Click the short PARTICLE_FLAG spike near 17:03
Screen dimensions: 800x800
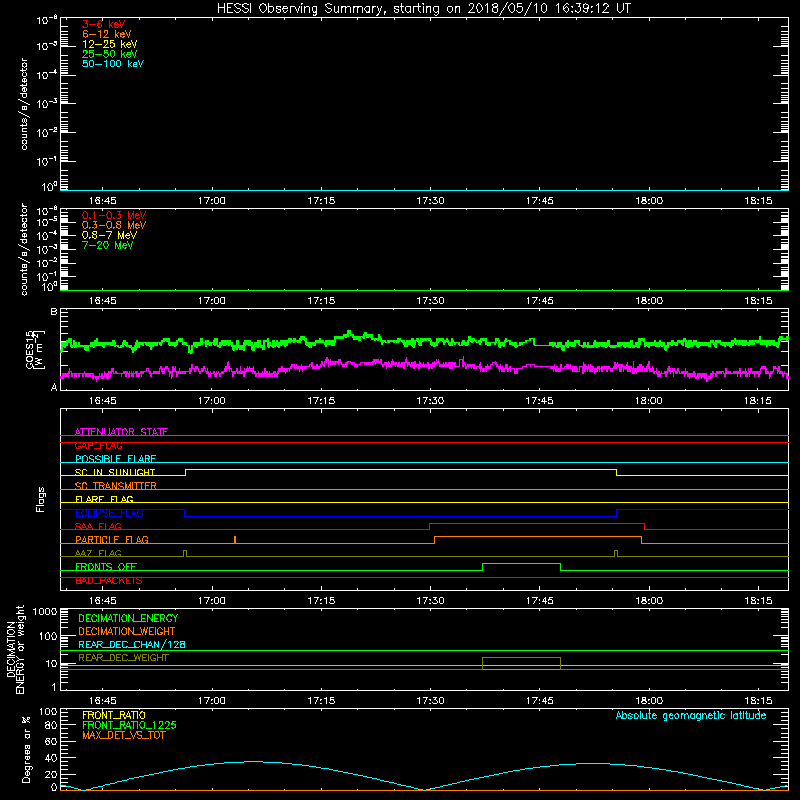[235, 539]
